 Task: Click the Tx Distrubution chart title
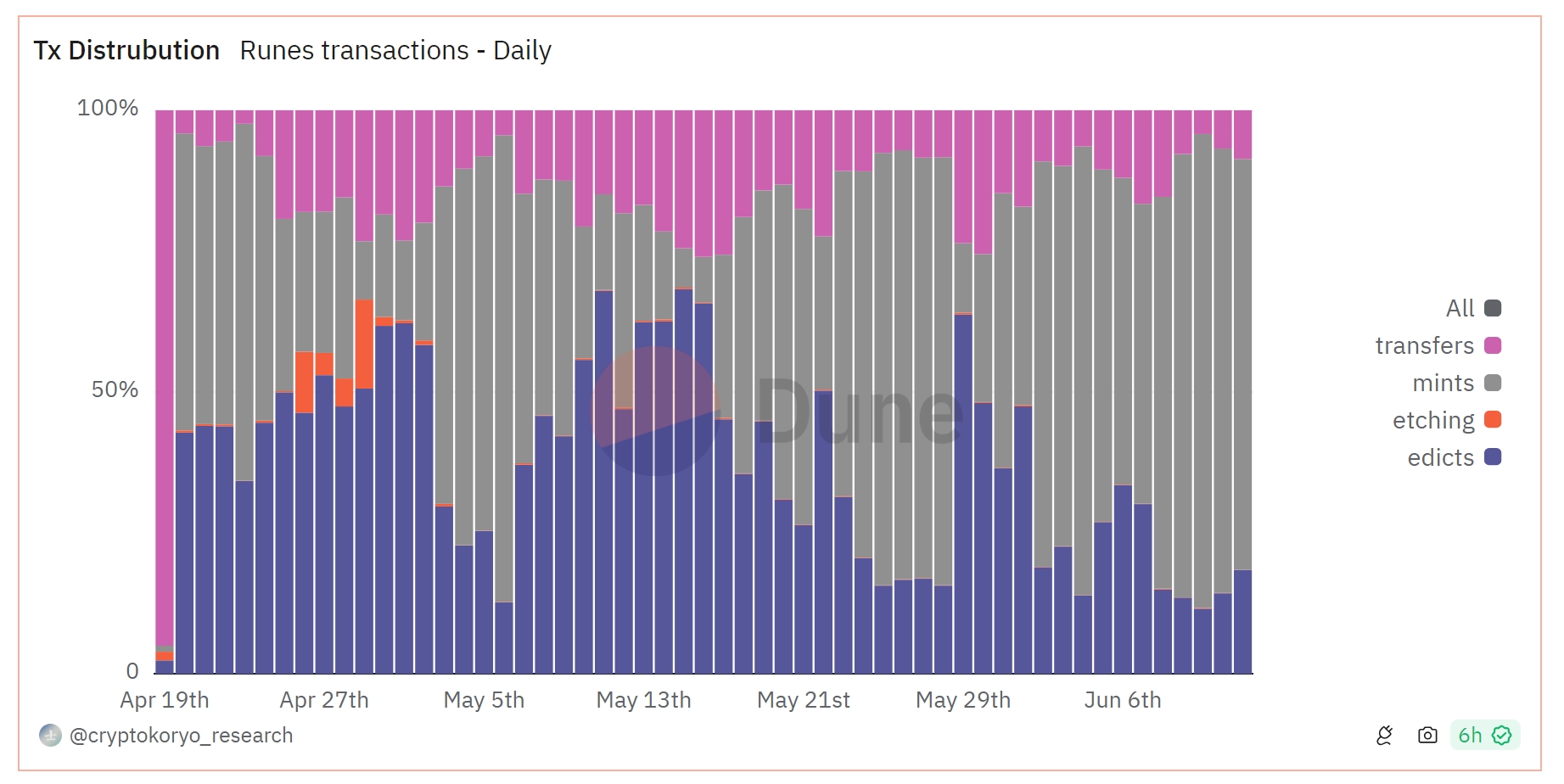pyautogui.click(x=126, y=51)
